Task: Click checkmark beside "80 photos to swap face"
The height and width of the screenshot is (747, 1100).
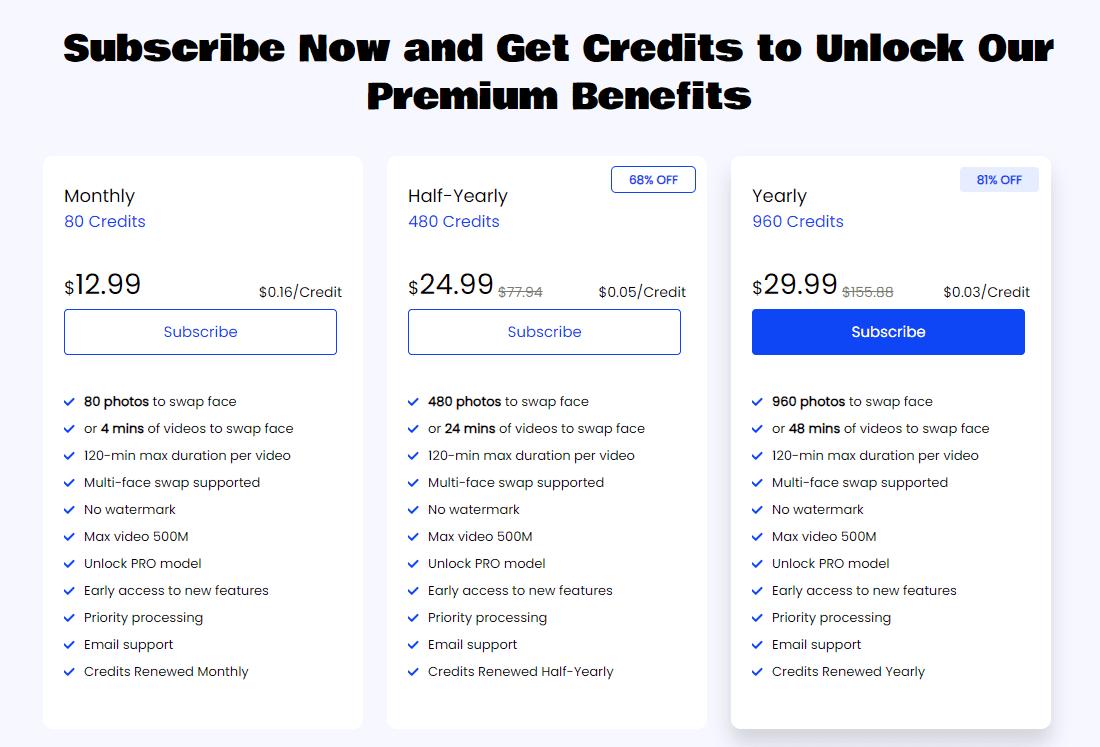Action: (x=70, y=402)
